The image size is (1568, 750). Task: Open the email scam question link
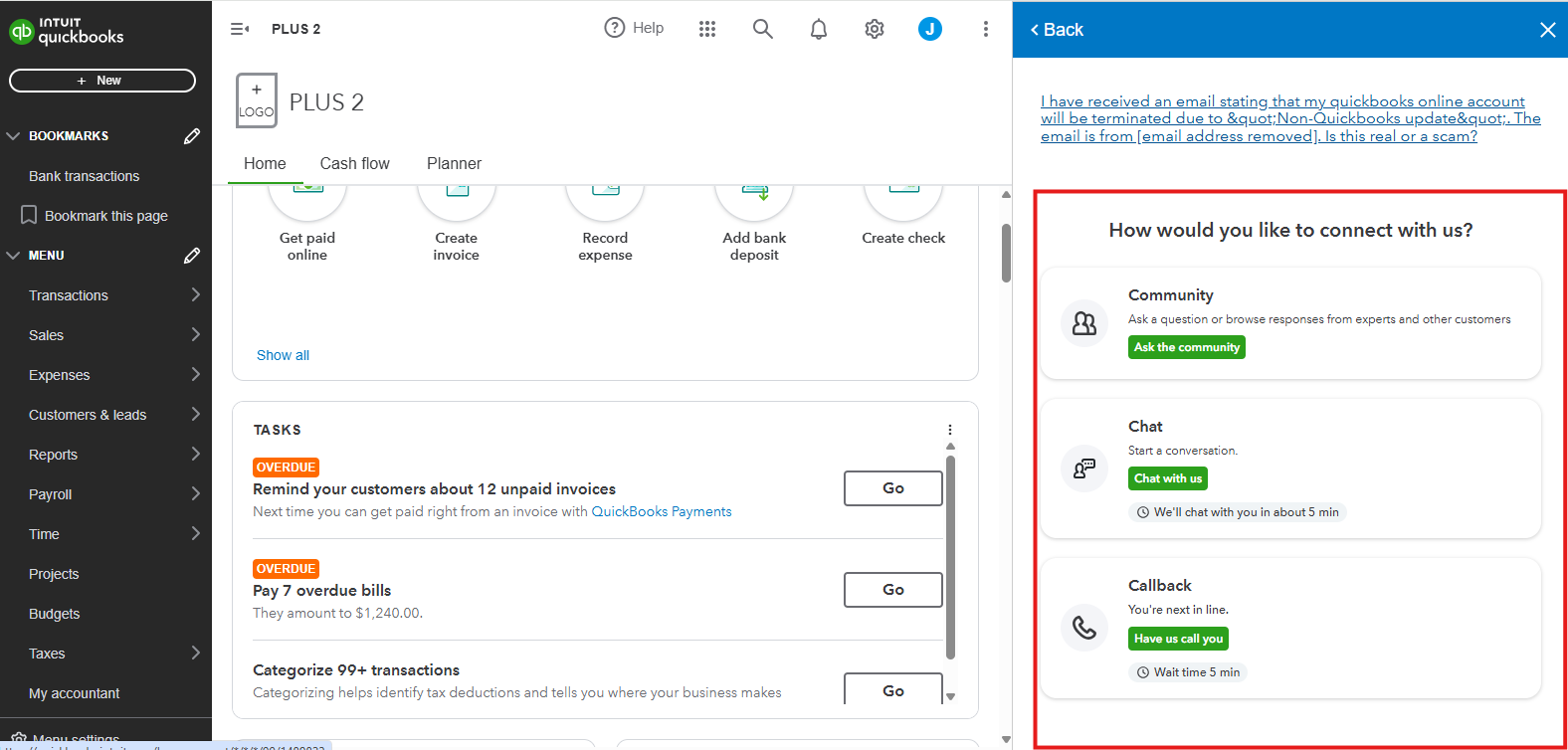coord(1290,118)
